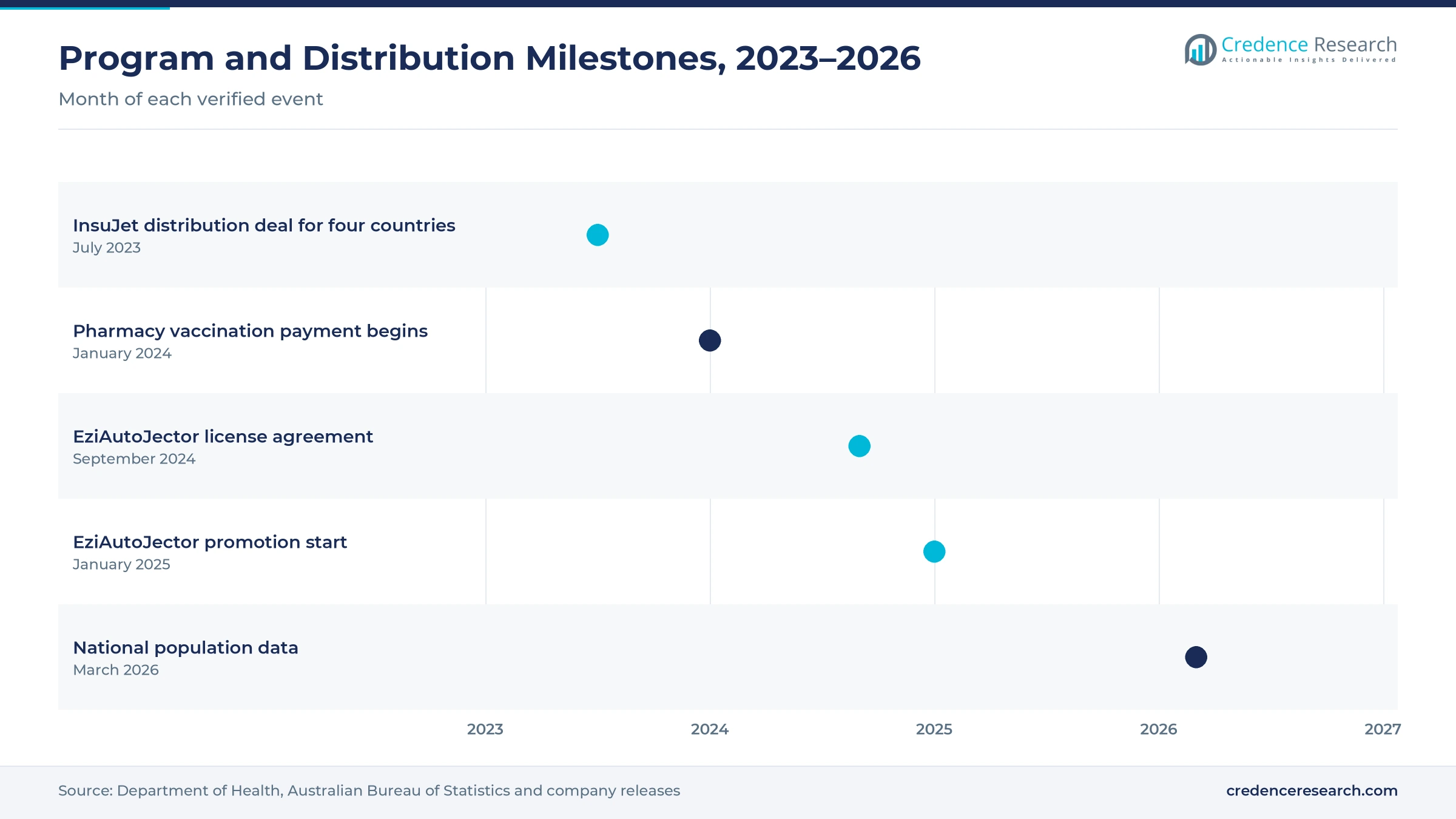Screen dimensions: 1456x819
Task: Click the 2023 axis label
Action: 485,729
